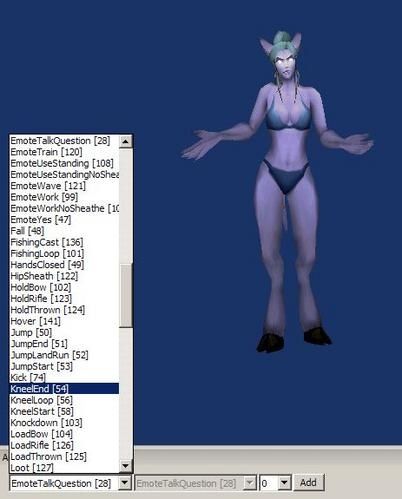This screenshot has width=402, height=499.
Task: Select EmoteWork [99] animation
Action: coord(64,197)
